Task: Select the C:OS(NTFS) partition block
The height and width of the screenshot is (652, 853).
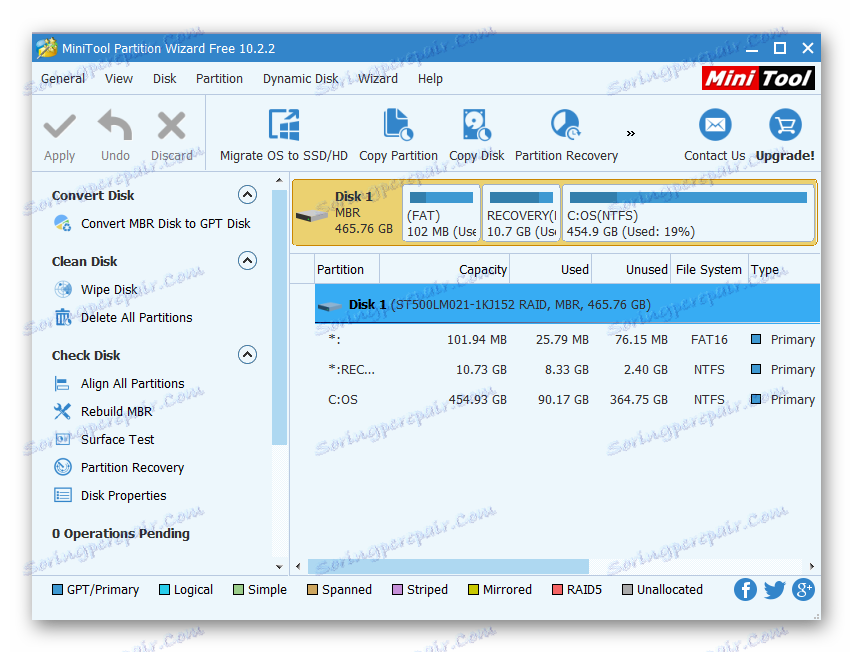Action: point(688,213)
